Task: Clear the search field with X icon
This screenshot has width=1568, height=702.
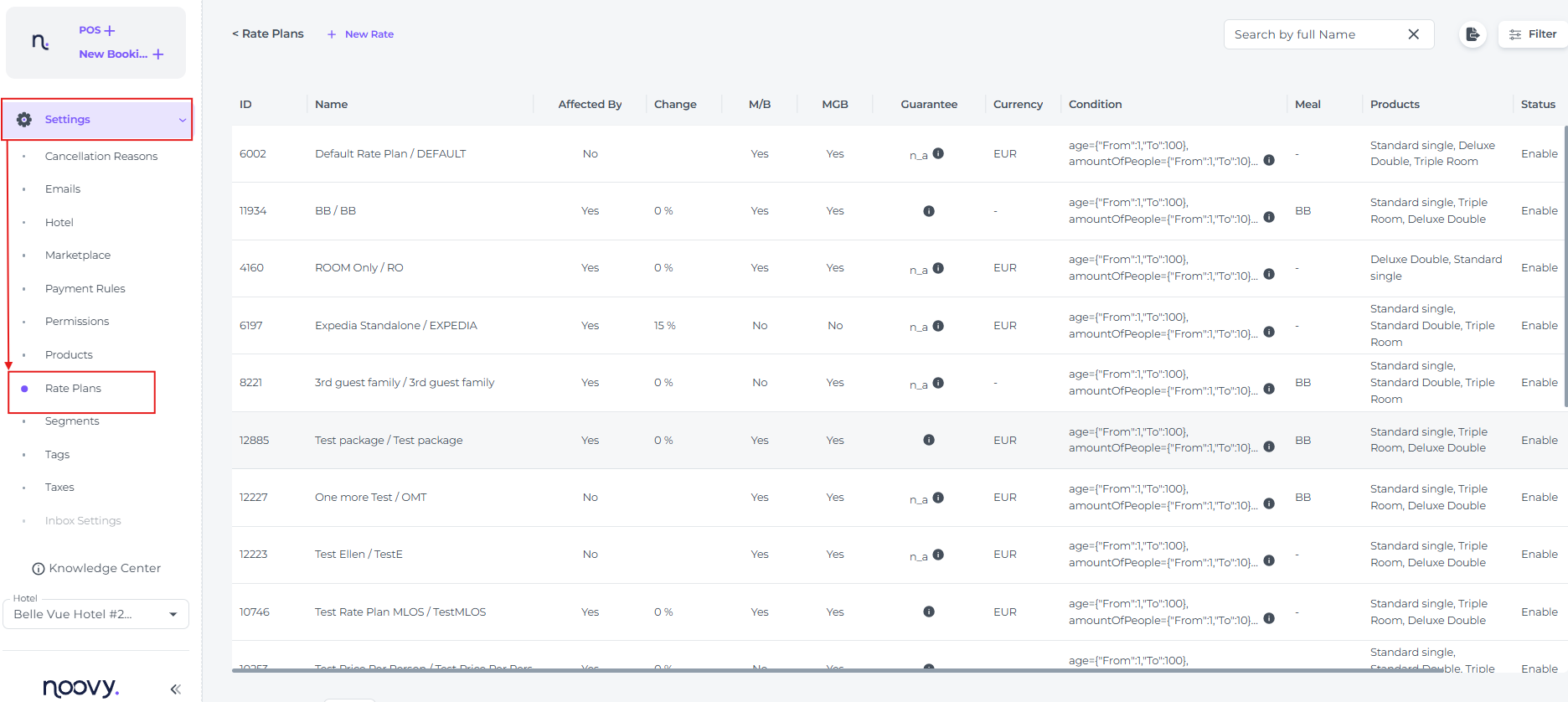Action: [x=1413, y=34]
